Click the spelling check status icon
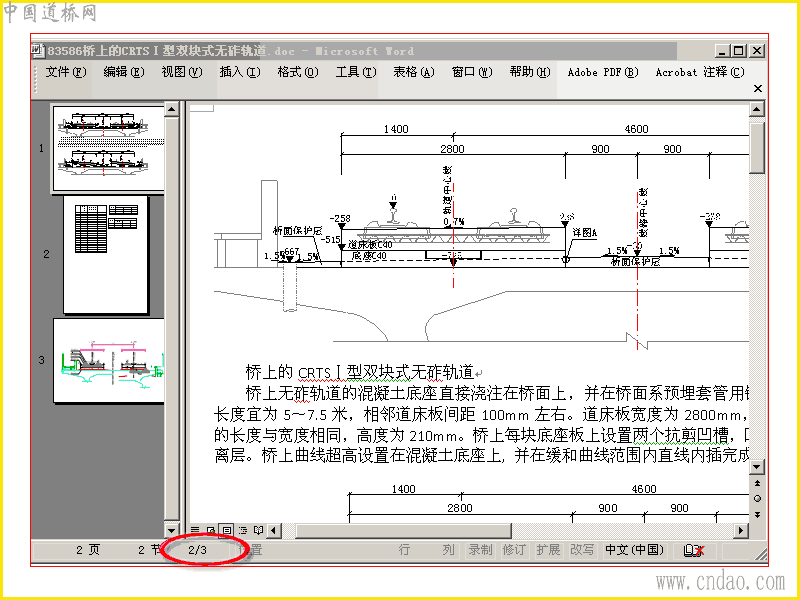This screenshot has width=800, height=600. tap(694, 550)
